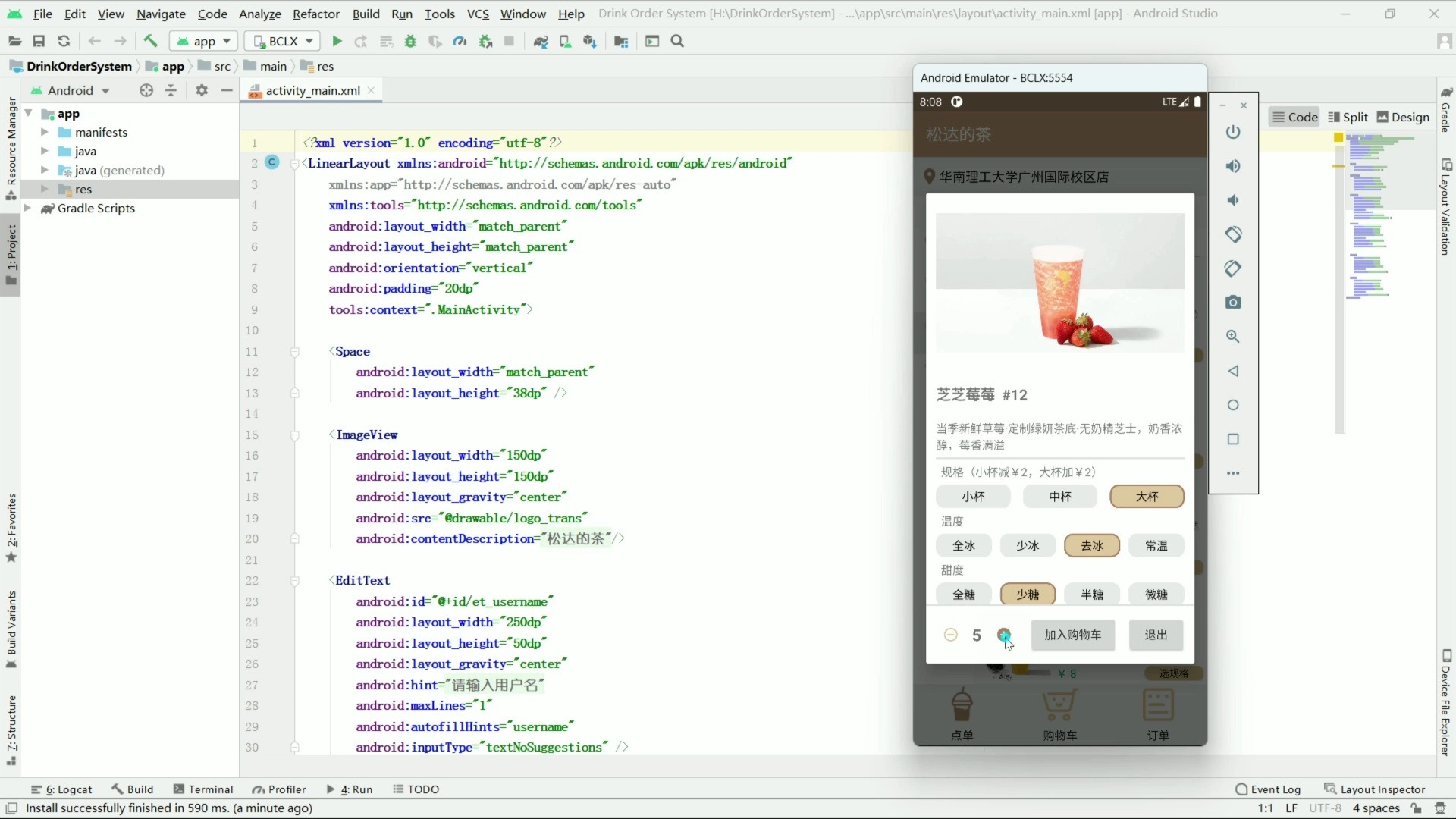1456x819 pixels.
Task: Click the minus stepper to decrease quantity
Action: (x=951, y=633)
